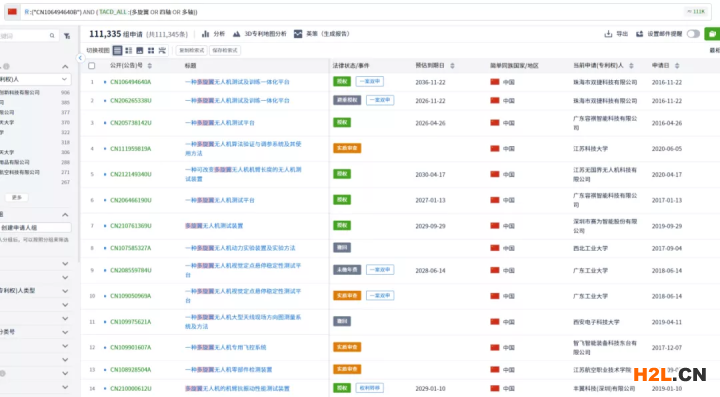The width and height of the screenshot is (720, 397).
Task: Open the 专利权人 dropdown in sidebar
Action: click(35, 79)
